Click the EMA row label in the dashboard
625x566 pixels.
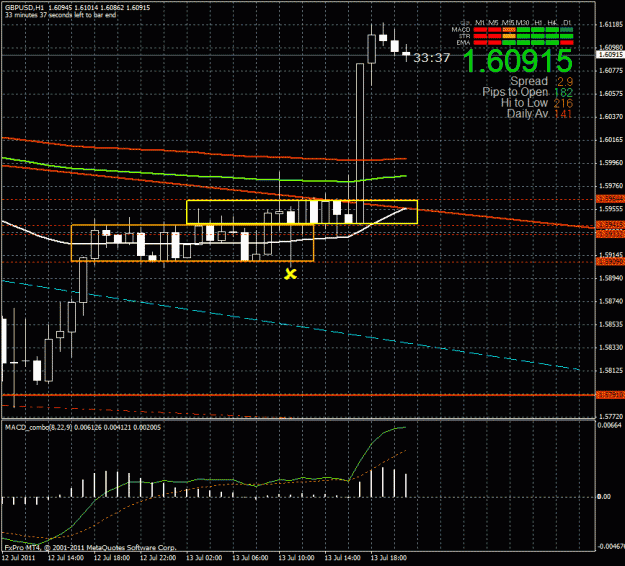464,42
